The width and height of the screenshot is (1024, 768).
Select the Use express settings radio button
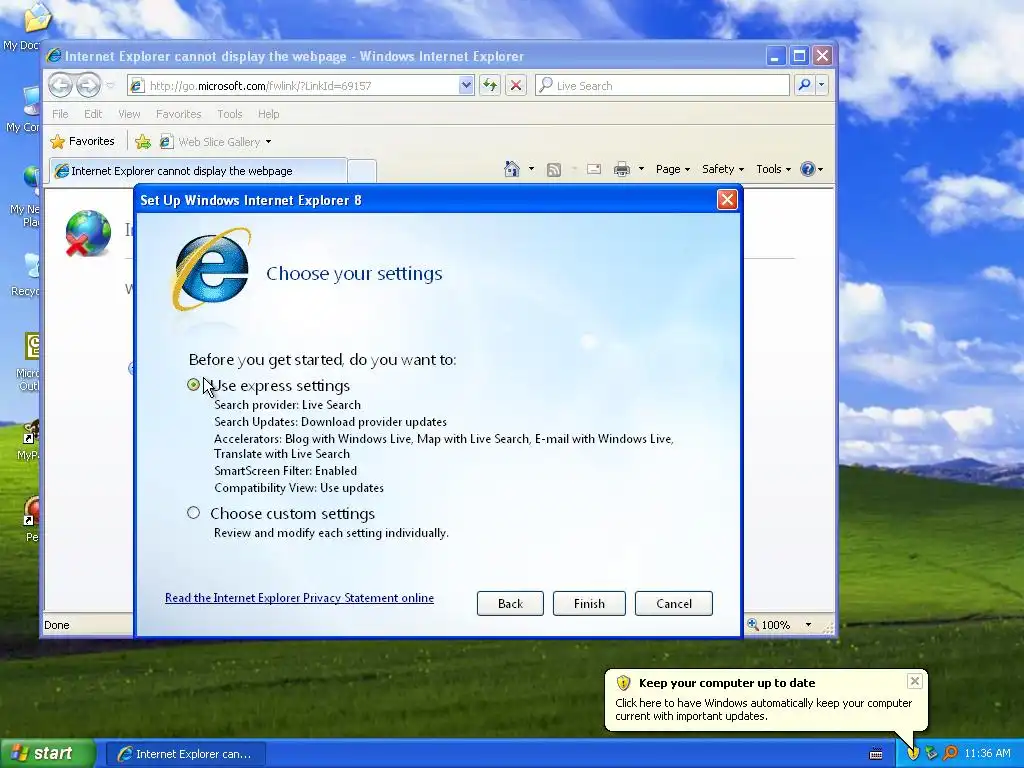pos(193,385)
